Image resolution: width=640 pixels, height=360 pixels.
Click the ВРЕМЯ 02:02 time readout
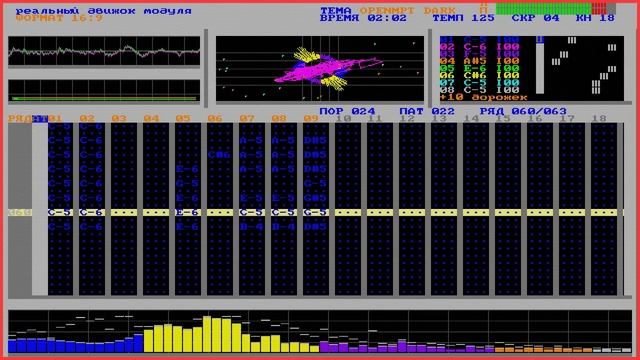click(x=363, y=18)
